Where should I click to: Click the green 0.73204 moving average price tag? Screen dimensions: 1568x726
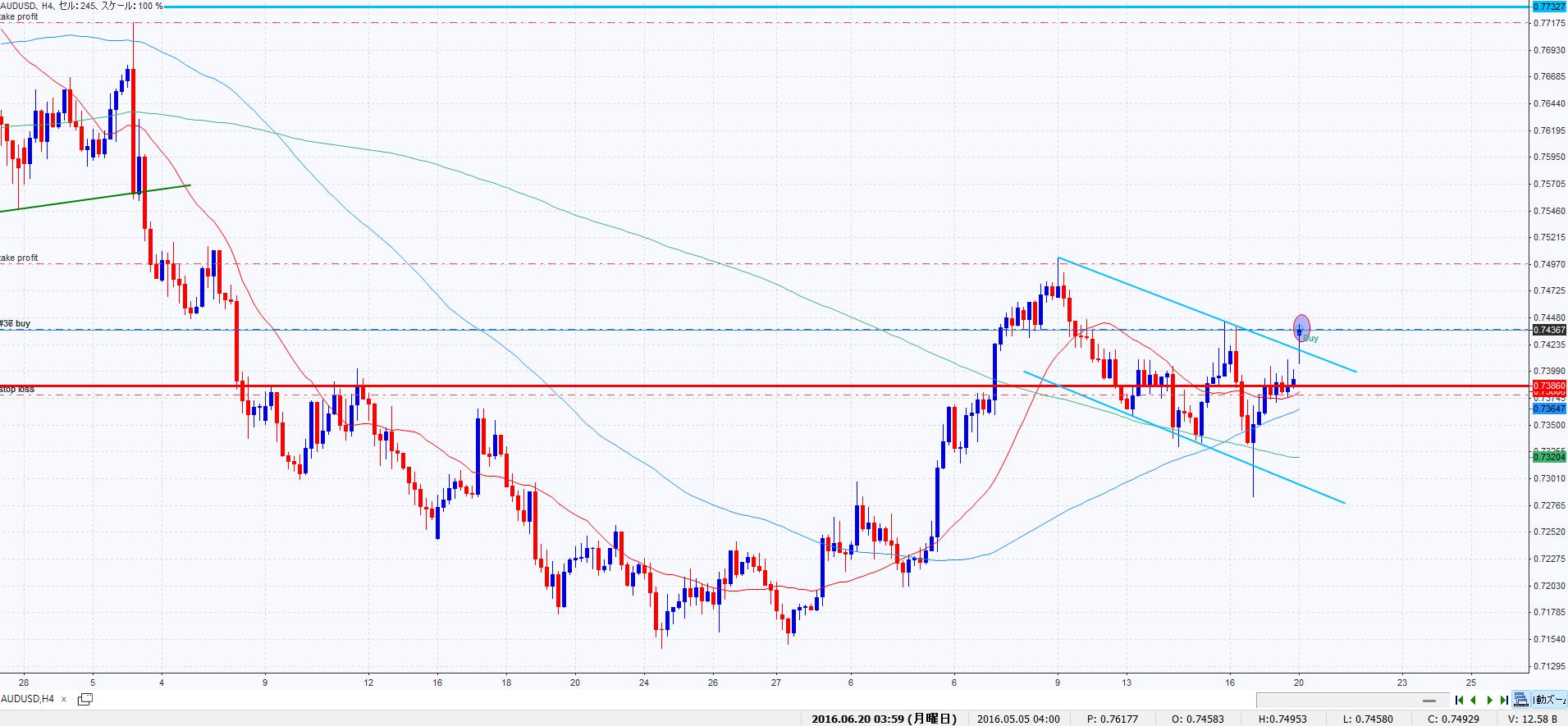(1548, 456)
